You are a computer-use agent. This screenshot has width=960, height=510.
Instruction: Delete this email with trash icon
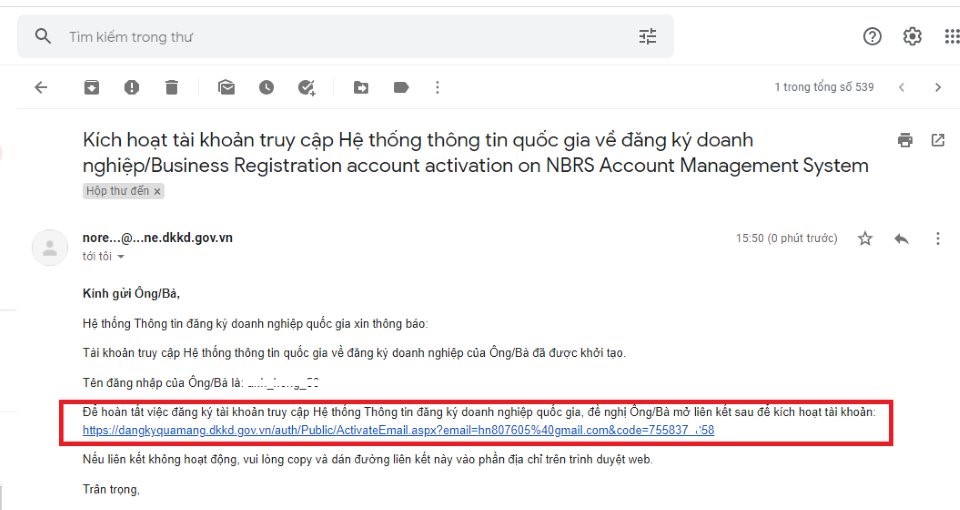171,88
